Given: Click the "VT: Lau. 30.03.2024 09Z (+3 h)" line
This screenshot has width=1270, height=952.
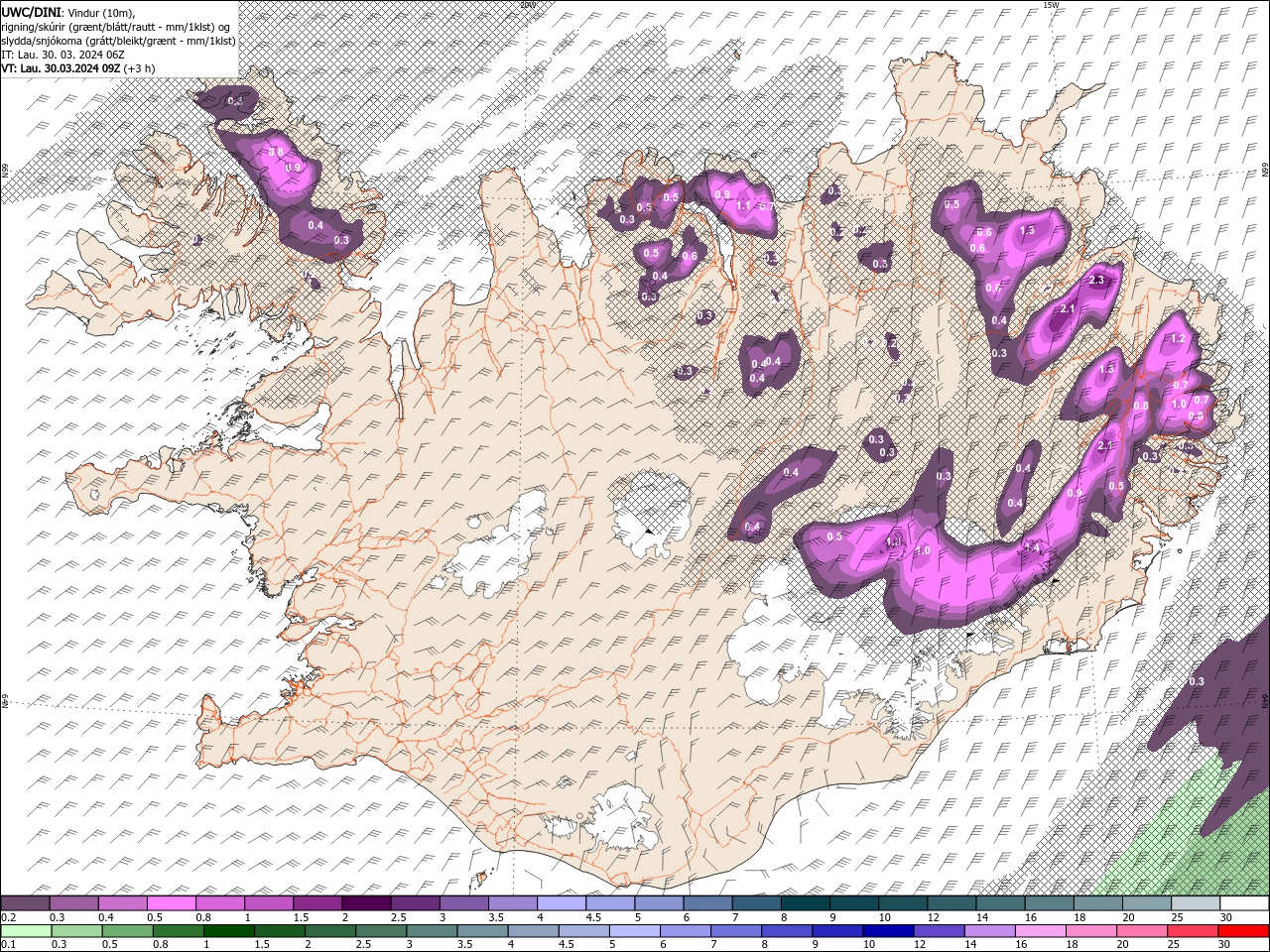Looking at the screenshot, I should point(77,68).
